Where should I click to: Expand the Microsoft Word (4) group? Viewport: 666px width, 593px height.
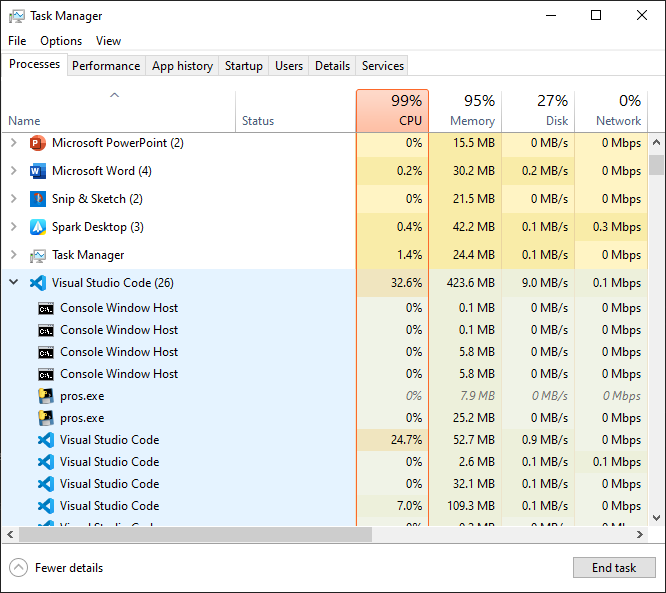[x=14, y=171]
